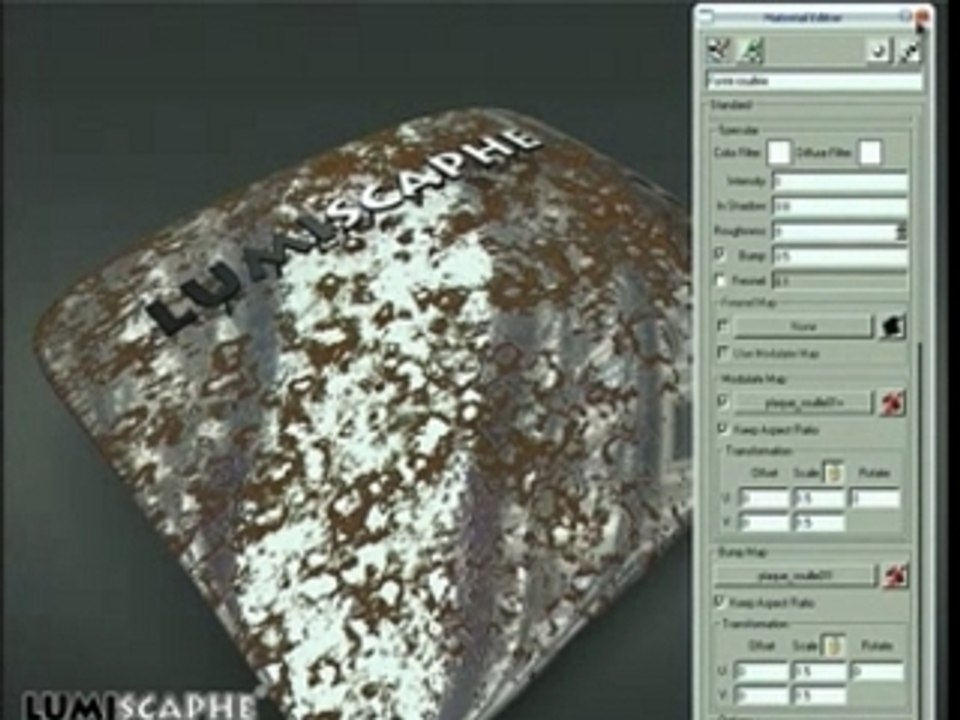Click the material name field
Screen dimensions: 960x720
pos(814,81)
